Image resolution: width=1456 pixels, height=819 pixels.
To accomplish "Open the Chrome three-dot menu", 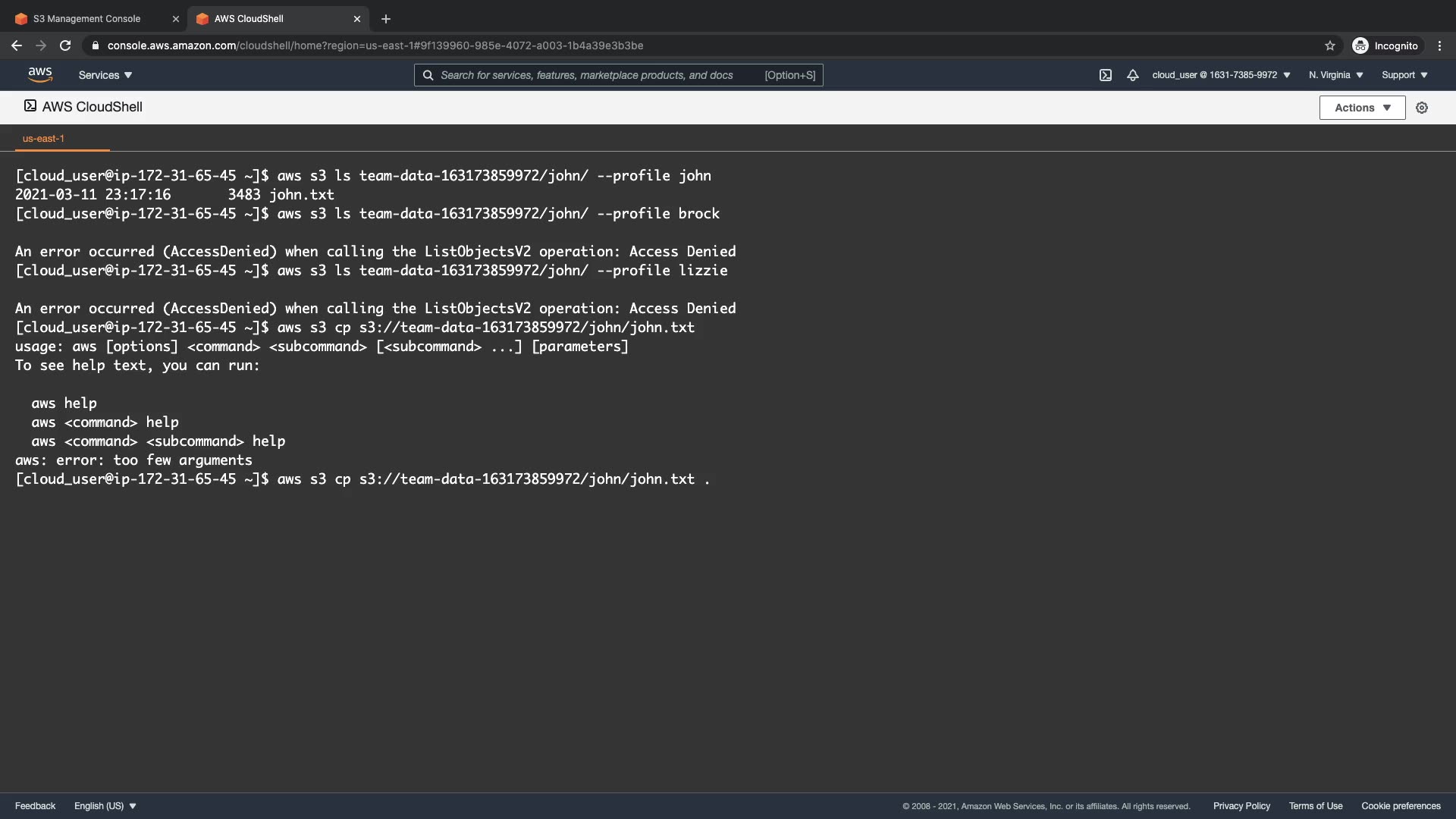I will pos(1439,45).
